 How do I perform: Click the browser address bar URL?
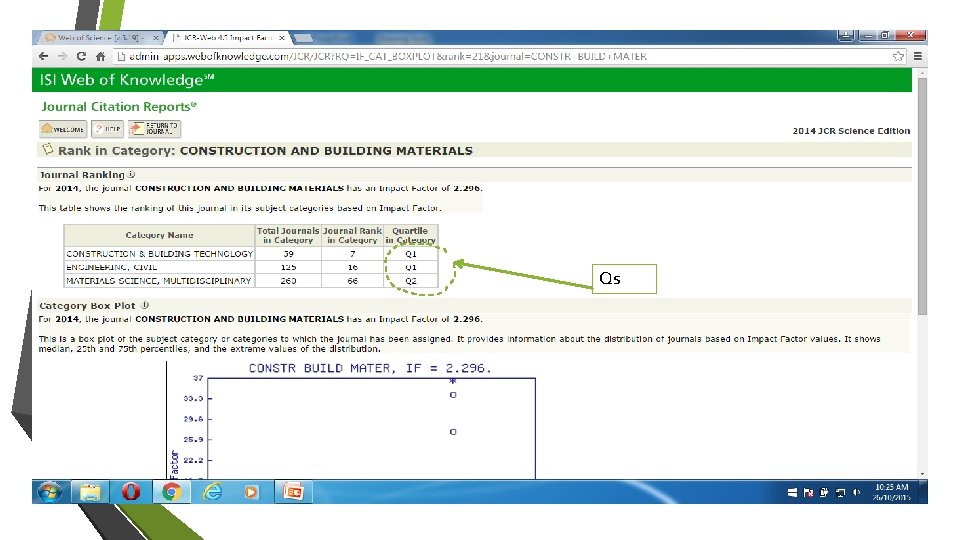(388, 56)
